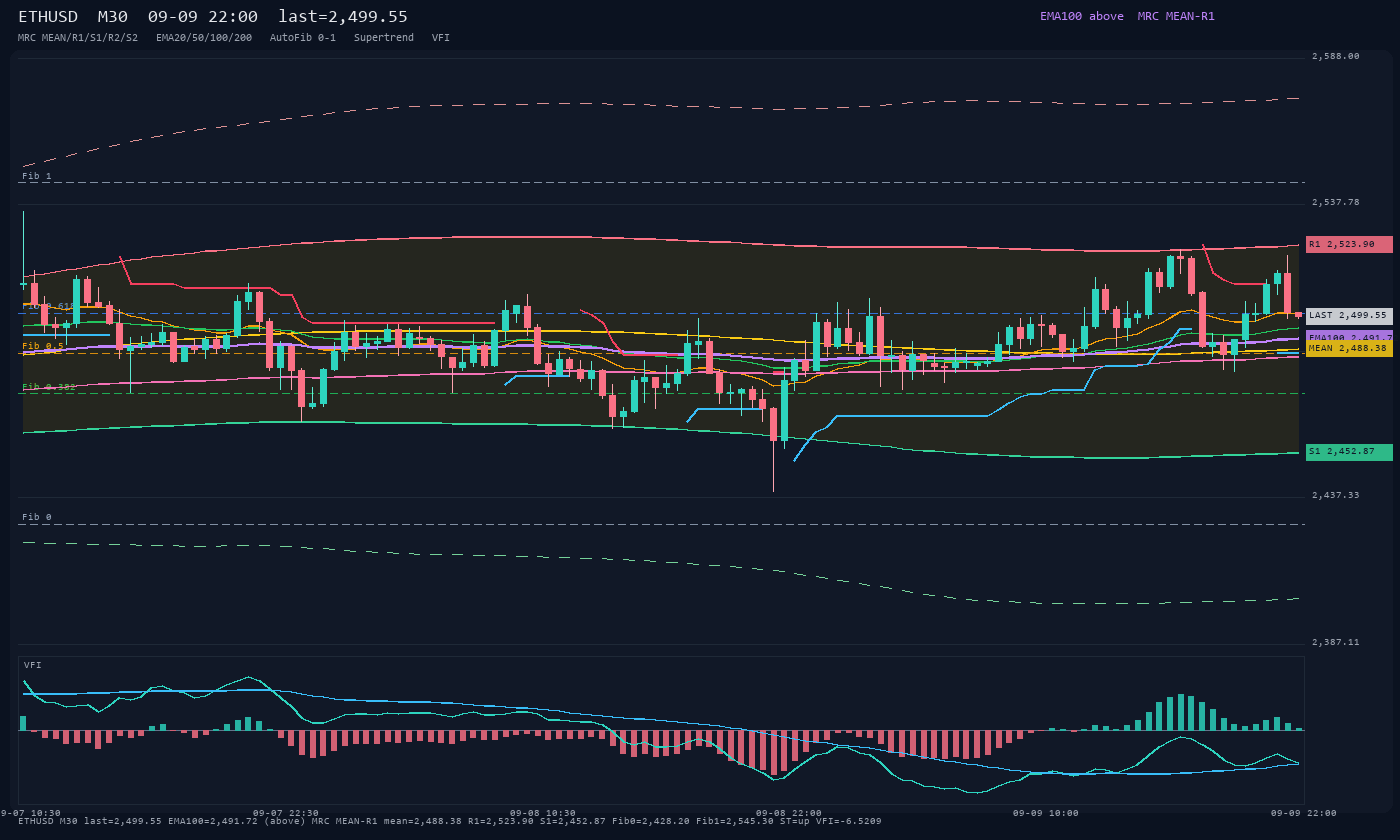
Task: Select the Supertrend legend entry
Action: coord(384,37)
